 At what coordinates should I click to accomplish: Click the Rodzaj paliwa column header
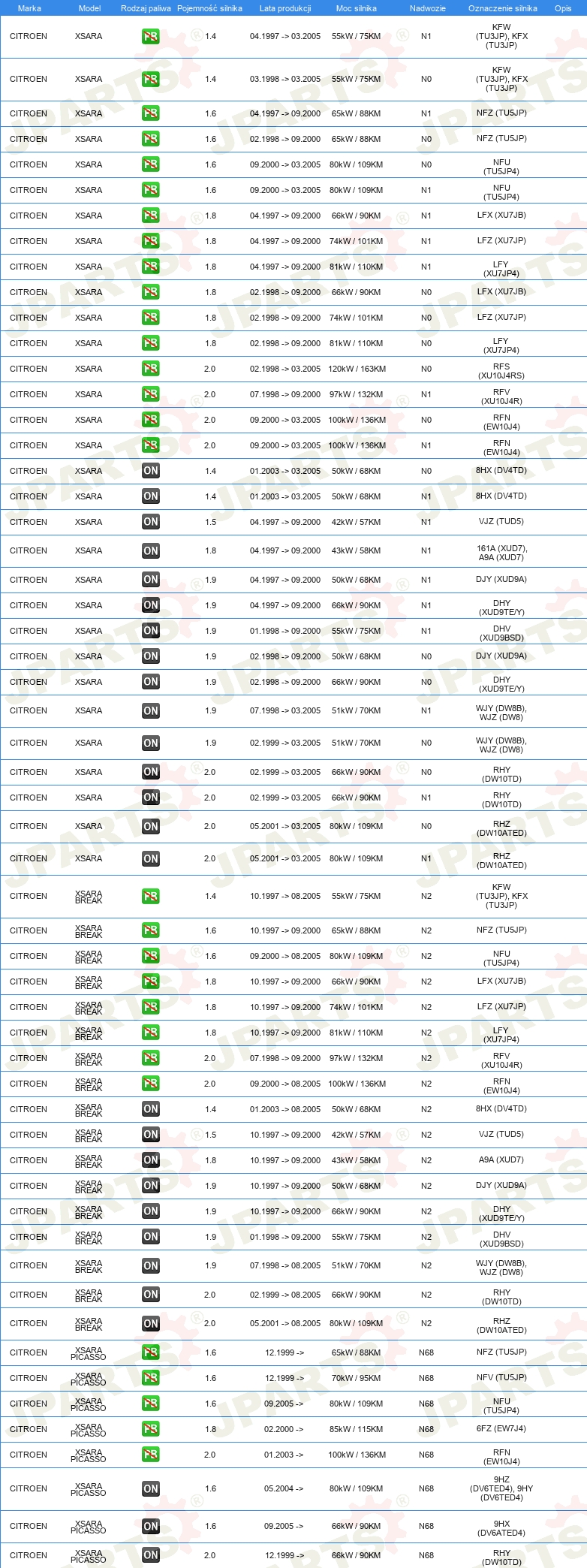pyautogui.click(x=146, y=8)
